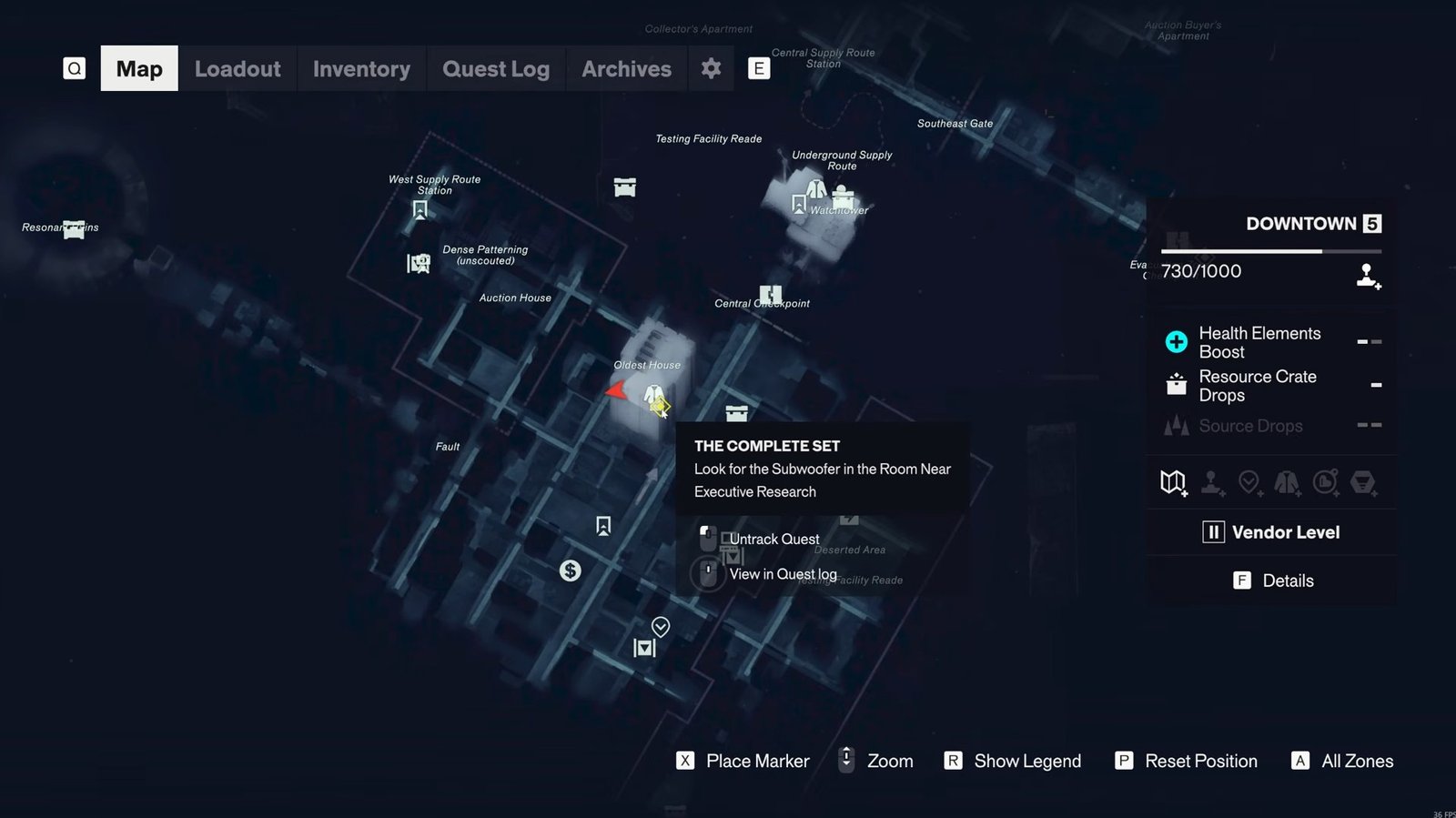Click the map-plus reward icon
Image resolution: width=1456 pixels, height=818 pixels.
1173,482
